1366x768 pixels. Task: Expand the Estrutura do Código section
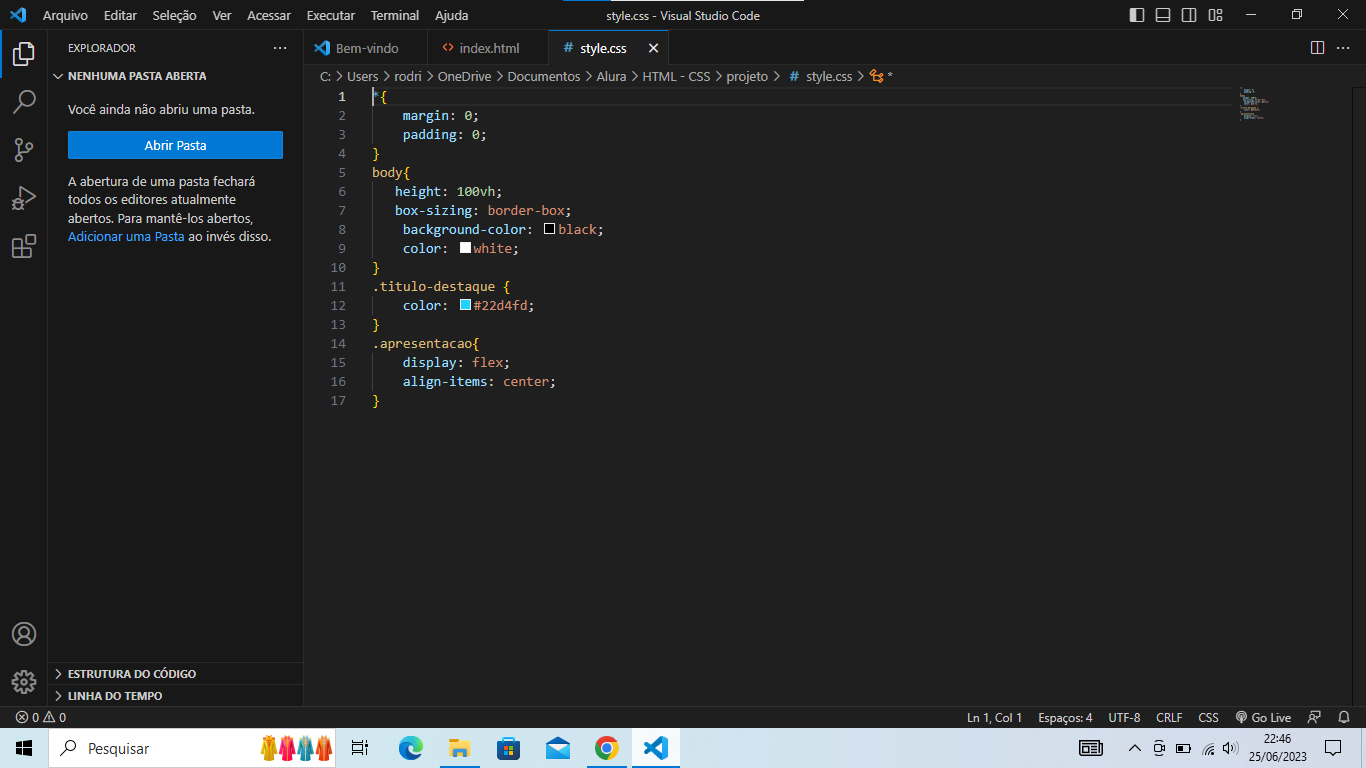click(x=175, y=674)
